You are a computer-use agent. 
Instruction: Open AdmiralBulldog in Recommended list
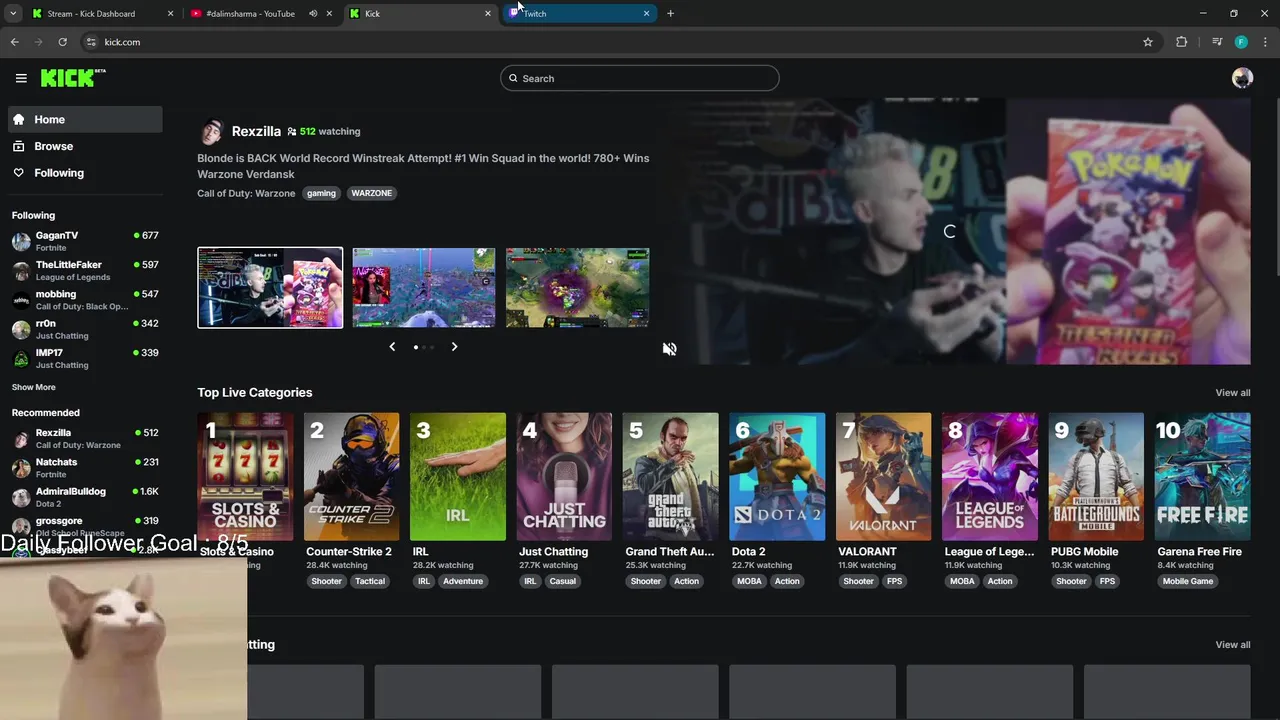(x=85, y=497)
